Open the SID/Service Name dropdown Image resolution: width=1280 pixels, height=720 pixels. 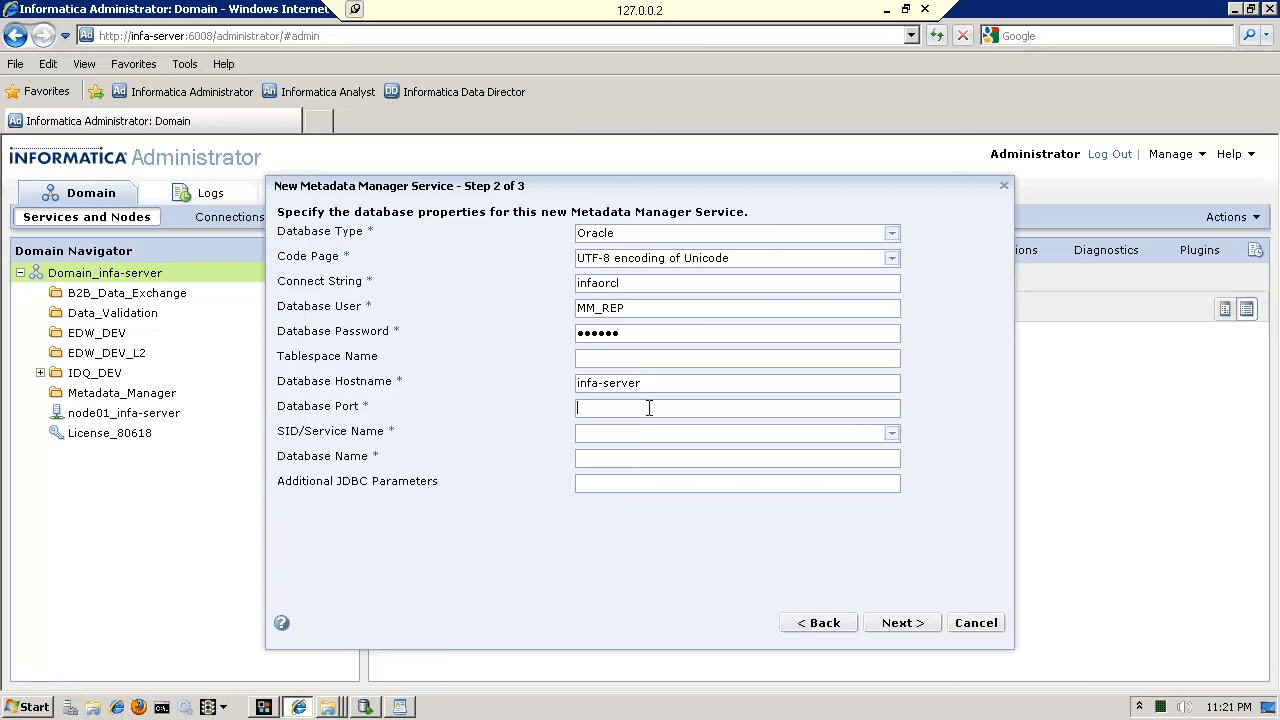coord(891,433)
